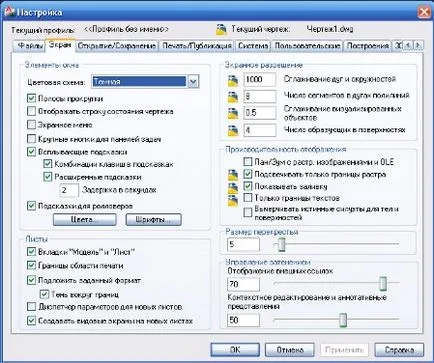Enable Только границы текстов checkbox
Screen dimensions: 434x363
(x=248, y=198)
